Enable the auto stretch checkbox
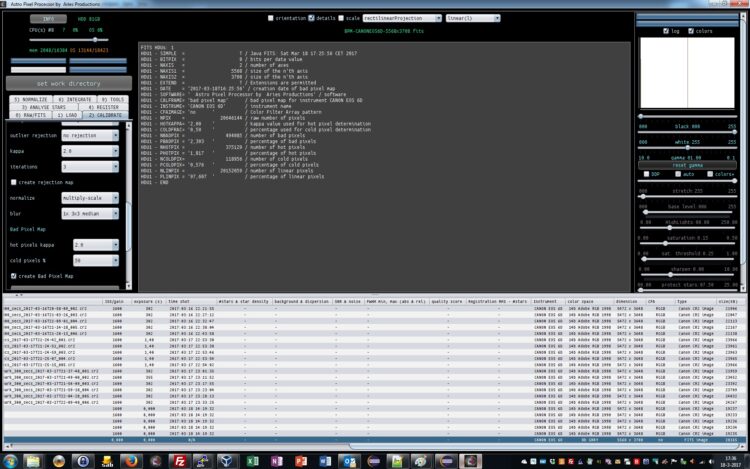This screenshot has width=750, height=469. click(x=678, y=174)
